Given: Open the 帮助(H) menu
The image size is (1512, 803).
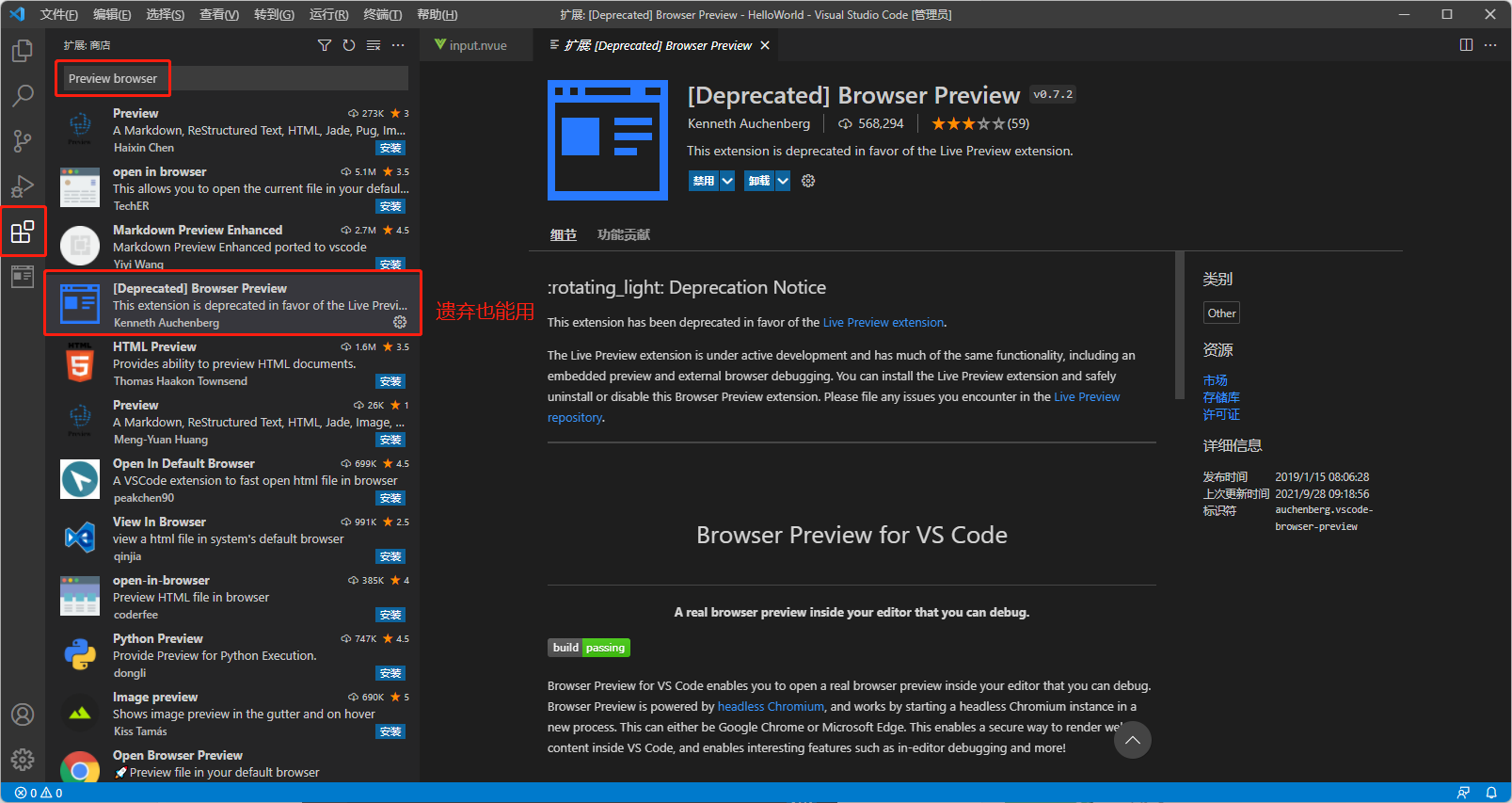Looking at the screenshot, I should pyautogui.click(x=437, y=14).
